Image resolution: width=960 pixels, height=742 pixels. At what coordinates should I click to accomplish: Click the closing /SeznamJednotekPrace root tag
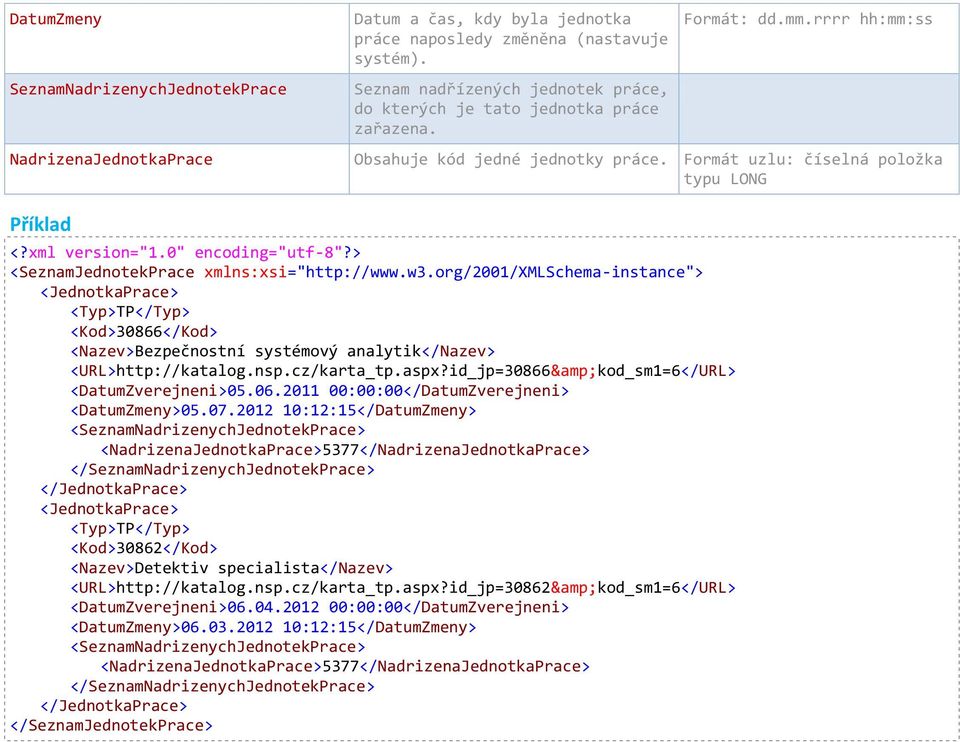[x=111, y=725]
